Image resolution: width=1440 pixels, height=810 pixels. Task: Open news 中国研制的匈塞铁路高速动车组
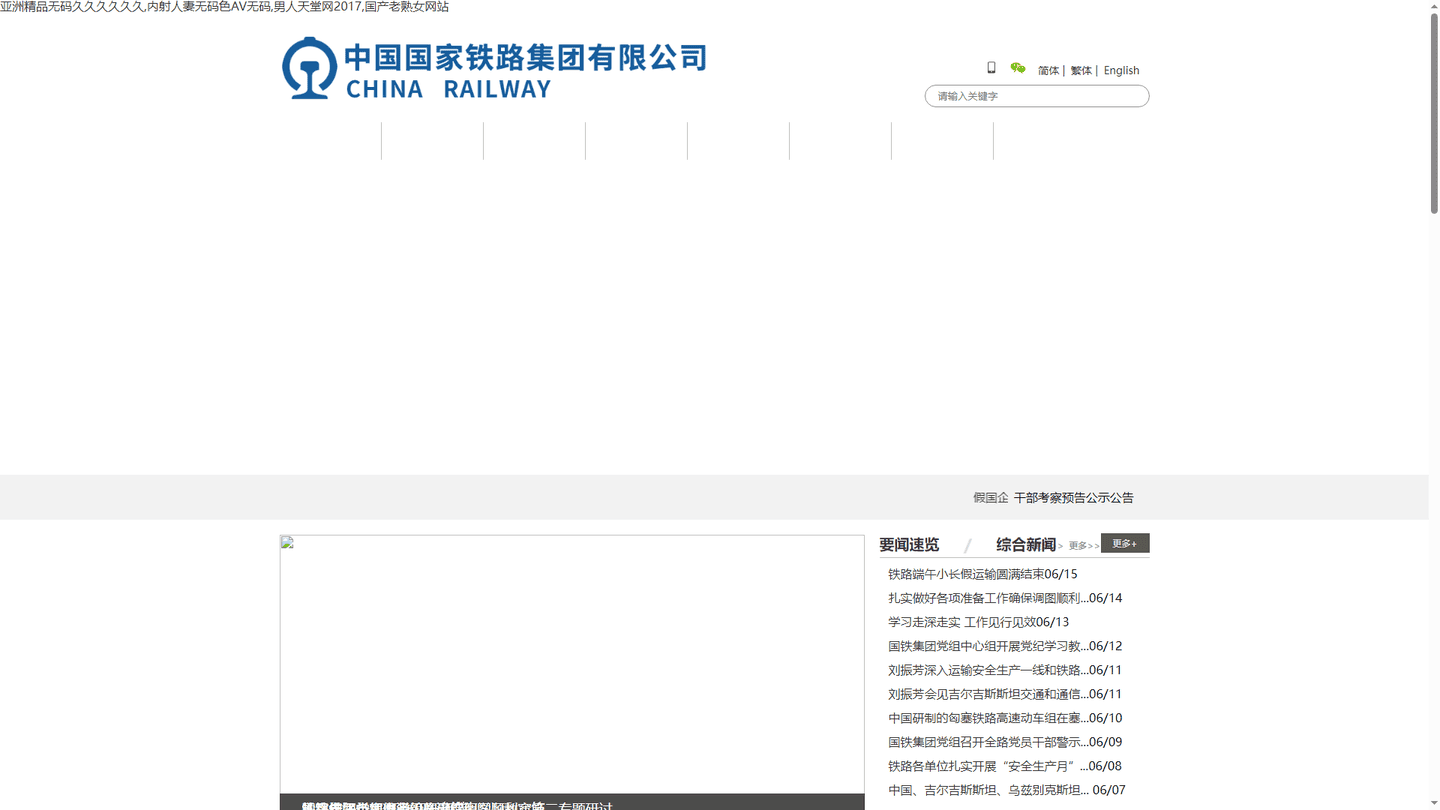(988, 718)
